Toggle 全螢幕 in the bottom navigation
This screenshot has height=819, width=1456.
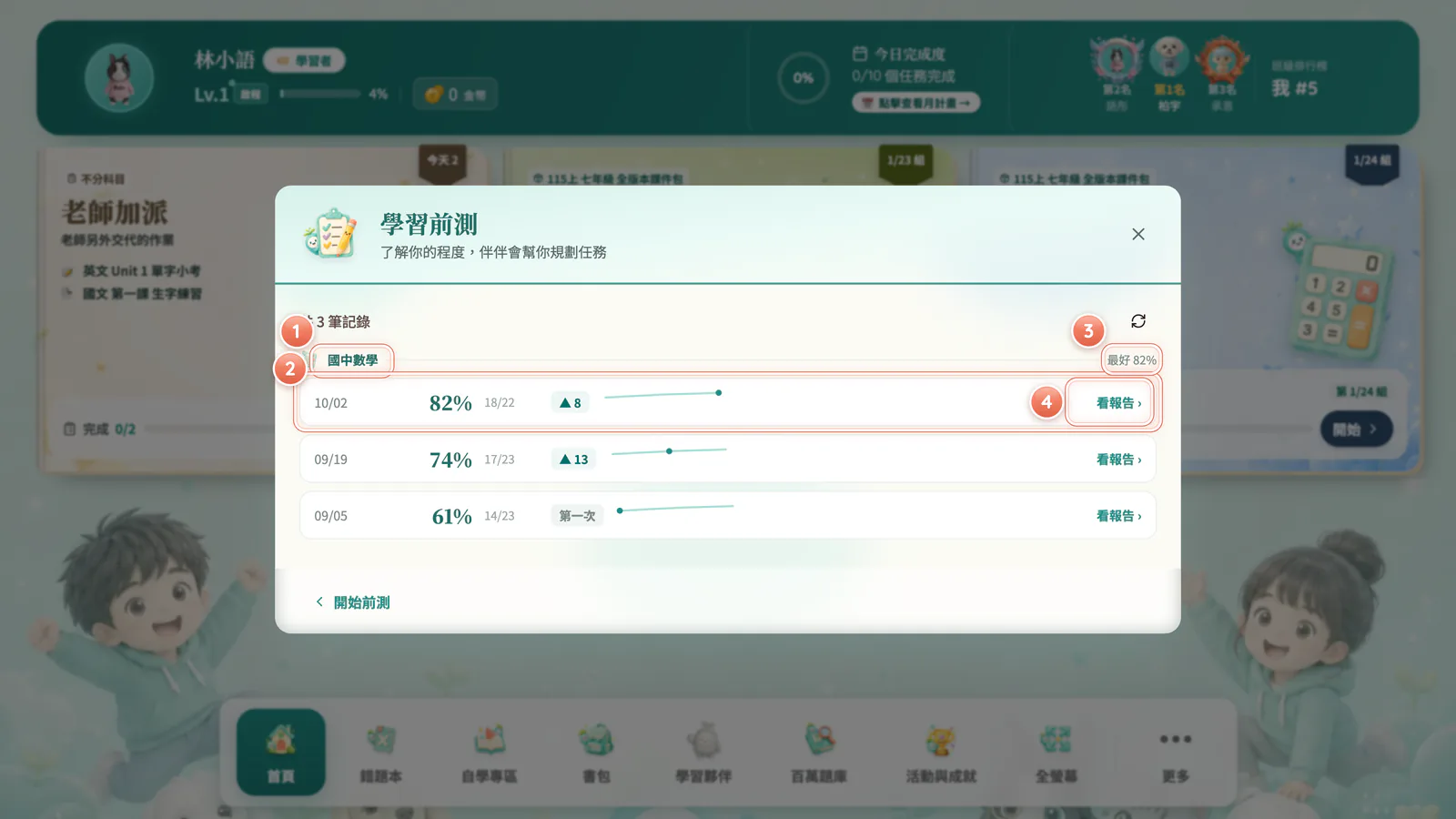(1056, 753)
